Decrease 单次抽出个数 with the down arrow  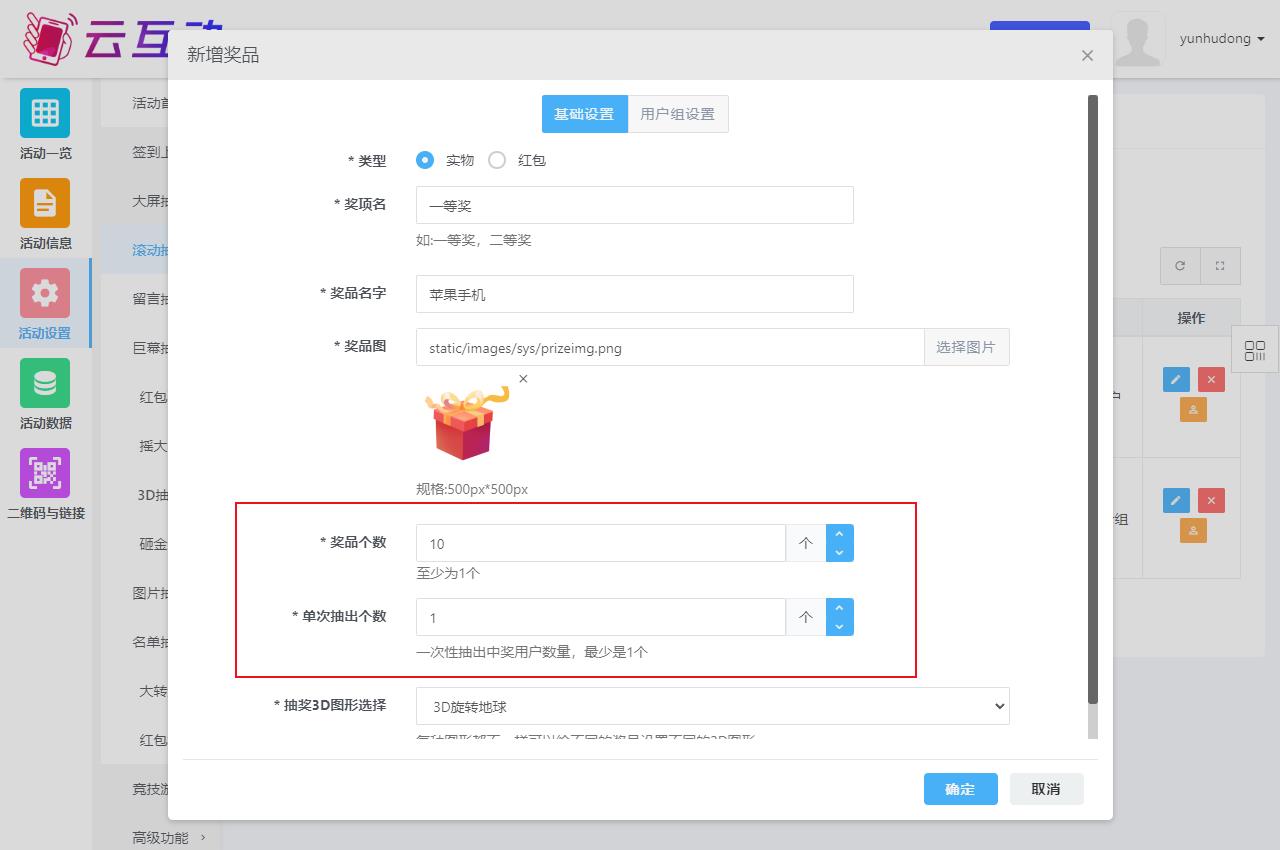839,627
